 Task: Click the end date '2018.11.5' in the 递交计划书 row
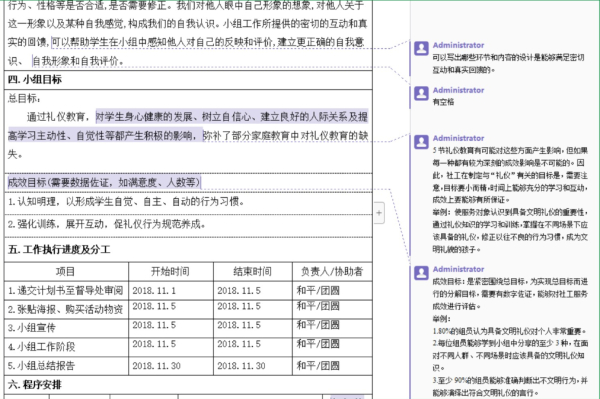pos(239,291)
